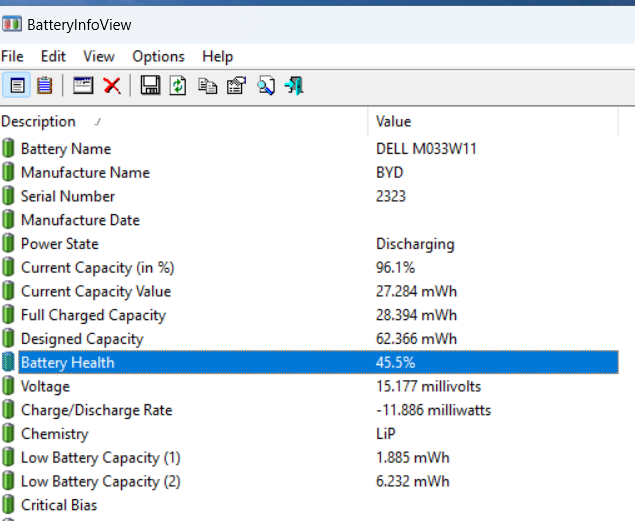
Task: Save items using the floppy disk icon
Action: [150, 85]
